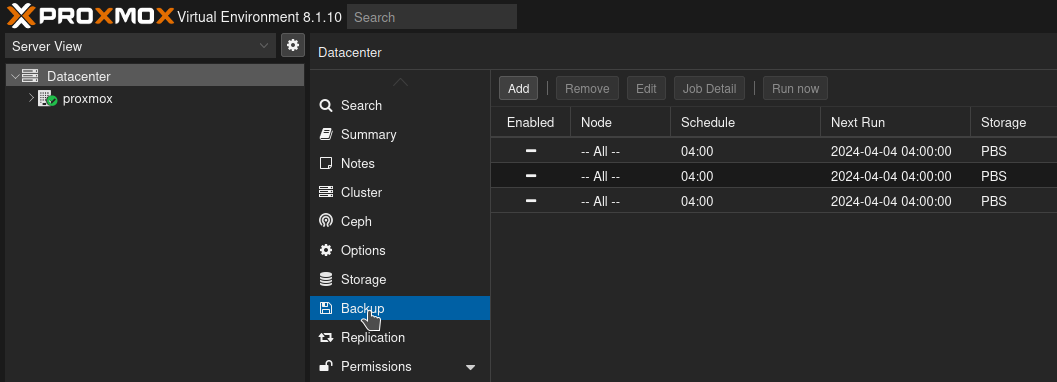
Task: Click the Job Detail button
Action: tap(709, 88)
